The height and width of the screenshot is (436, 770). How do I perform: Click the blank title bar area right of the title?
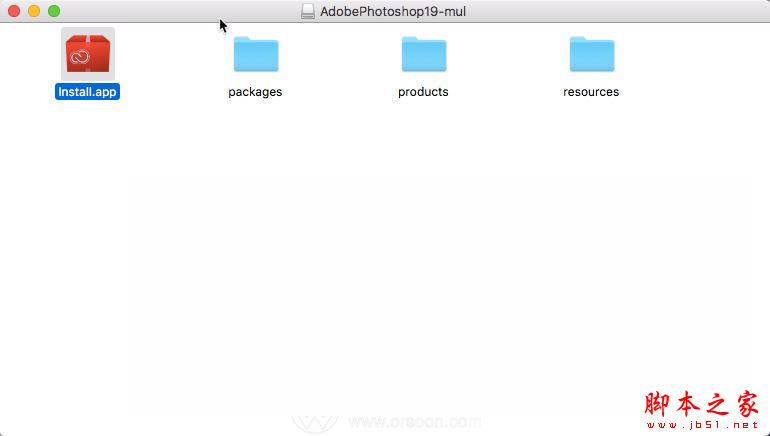(x=616, y=11)
